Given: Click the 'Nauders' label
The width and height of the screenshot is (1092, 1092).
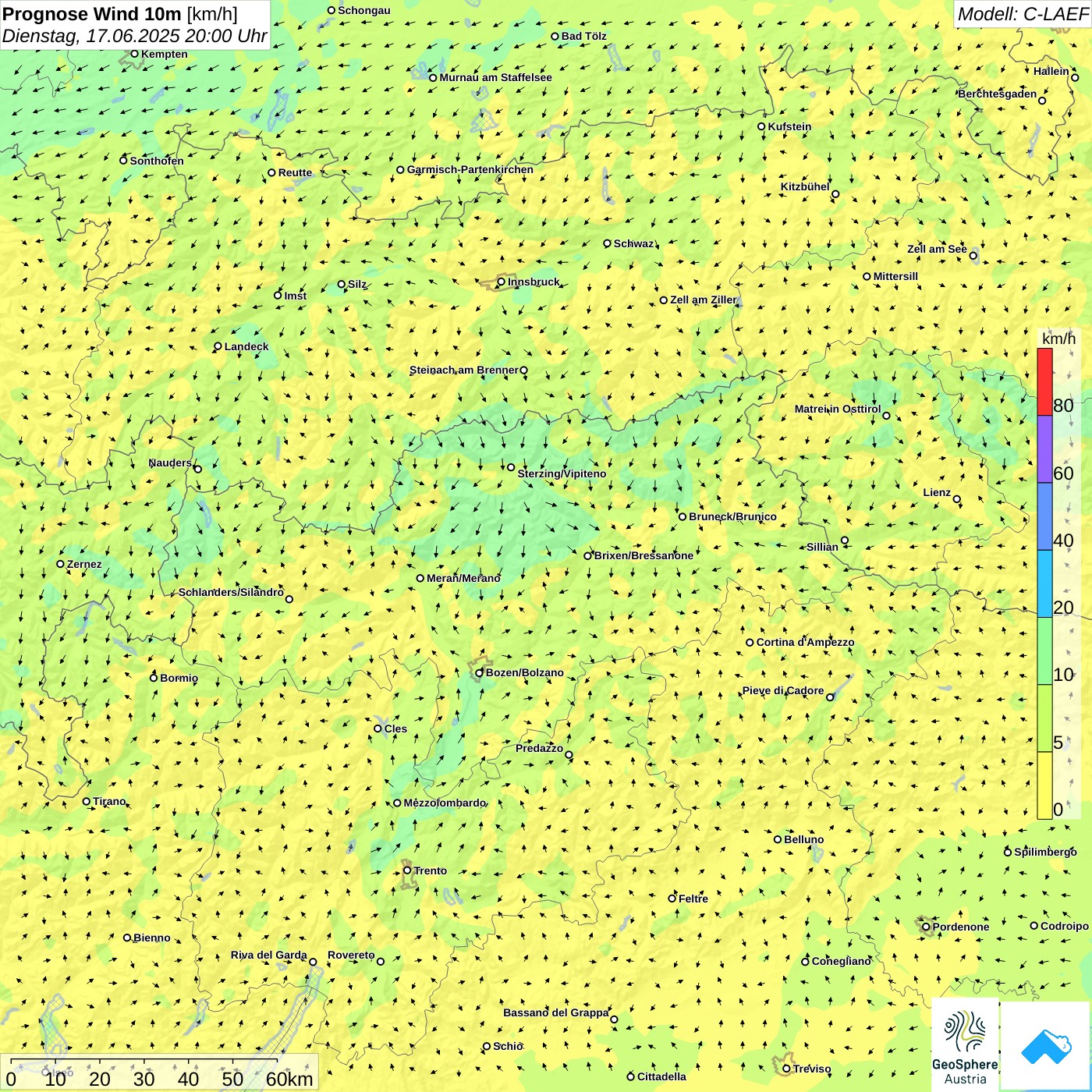Looking at the screenshot, I should (x=170, y=463).
